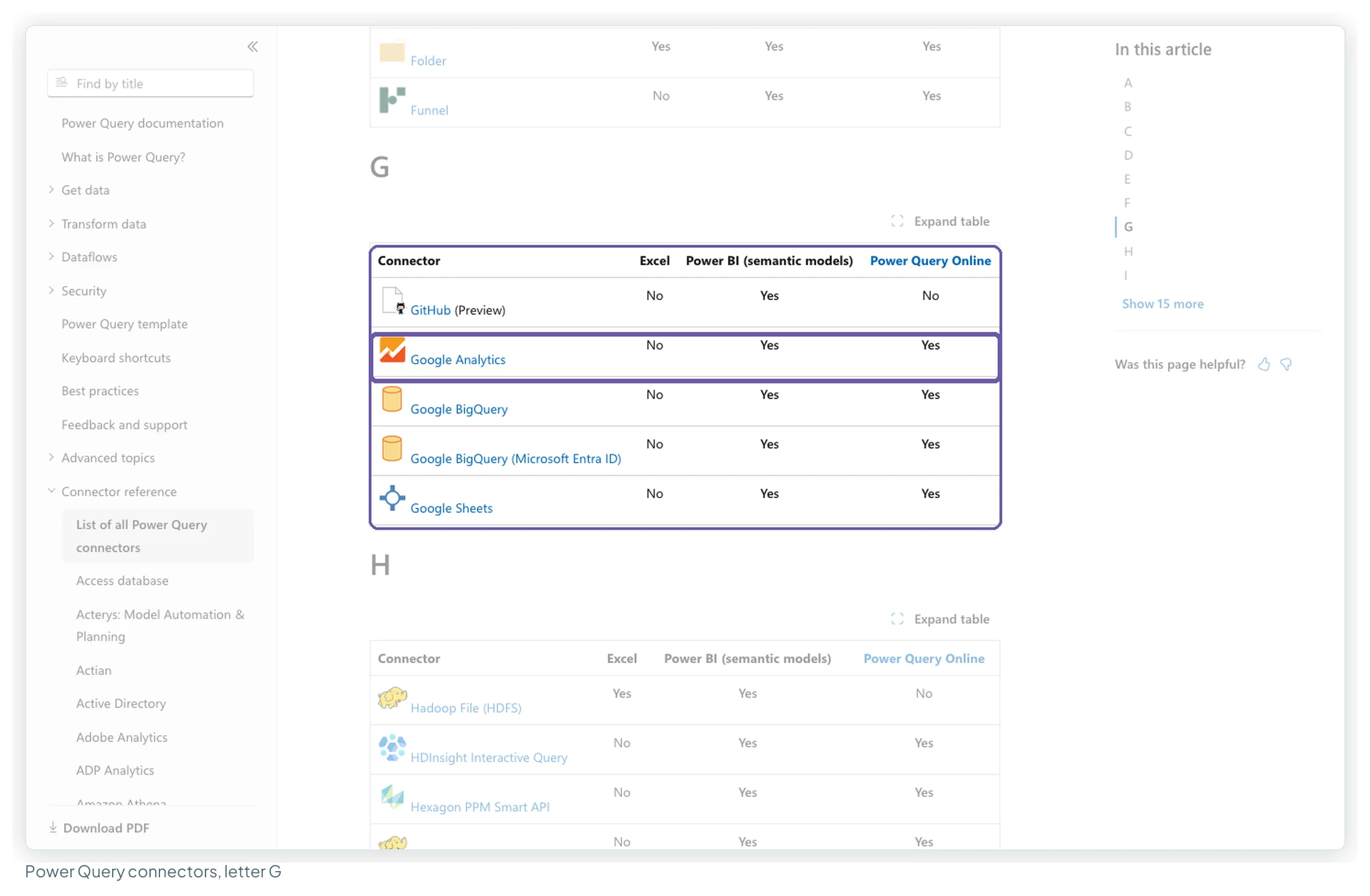The height and width of the screenshot is (896, 1370).
Task: Click the thumbs down not helpful icon
Action: pos(1286,364)
